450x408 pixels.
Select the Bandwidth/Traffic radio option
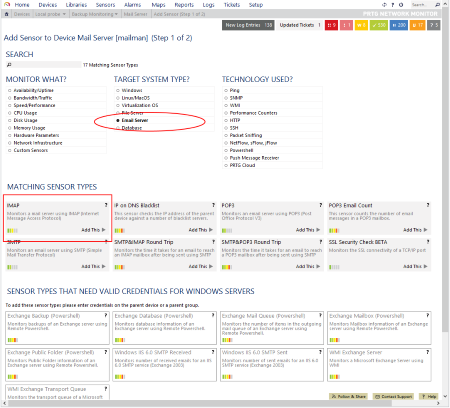[x=10, y=98]
